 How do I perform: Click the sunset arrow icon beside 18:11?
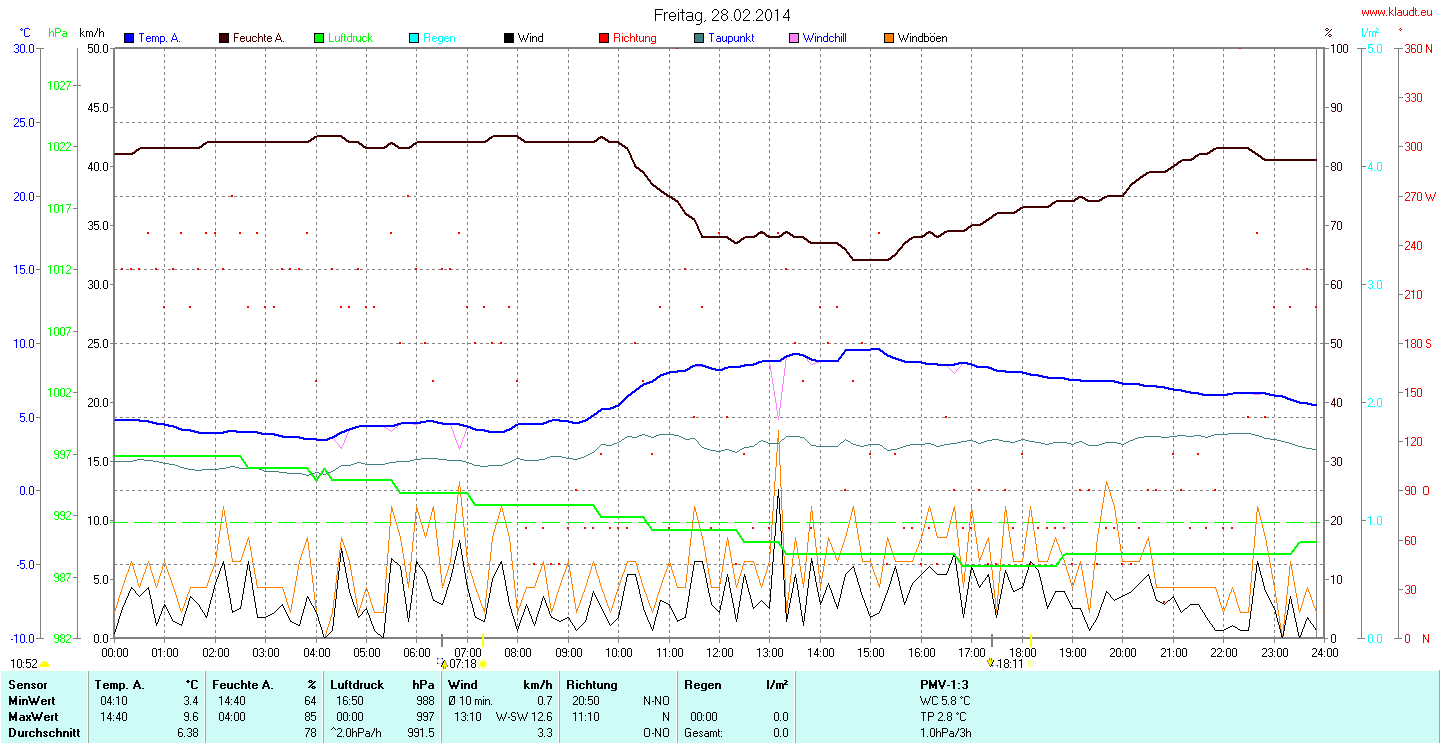point(990,663)
